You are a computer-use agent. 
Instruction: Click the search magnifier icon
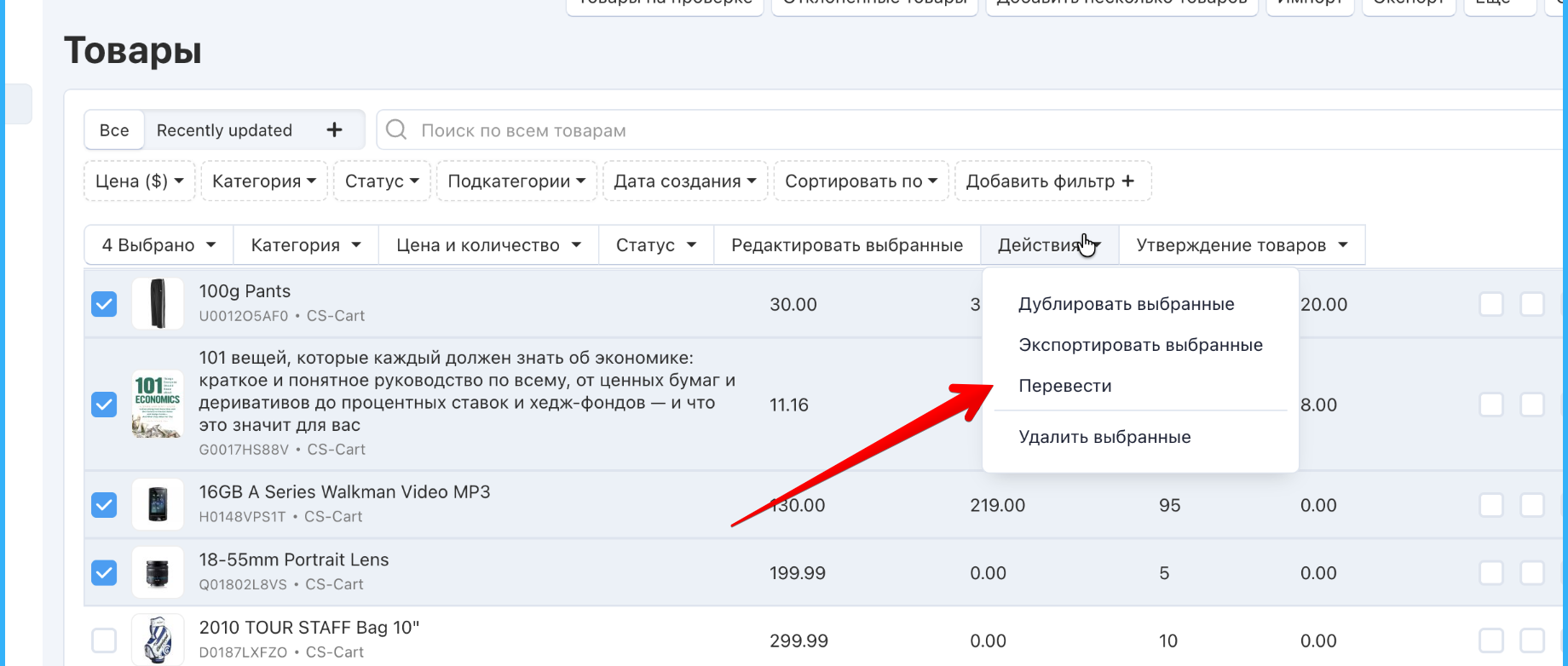click(x=396, y=129)
